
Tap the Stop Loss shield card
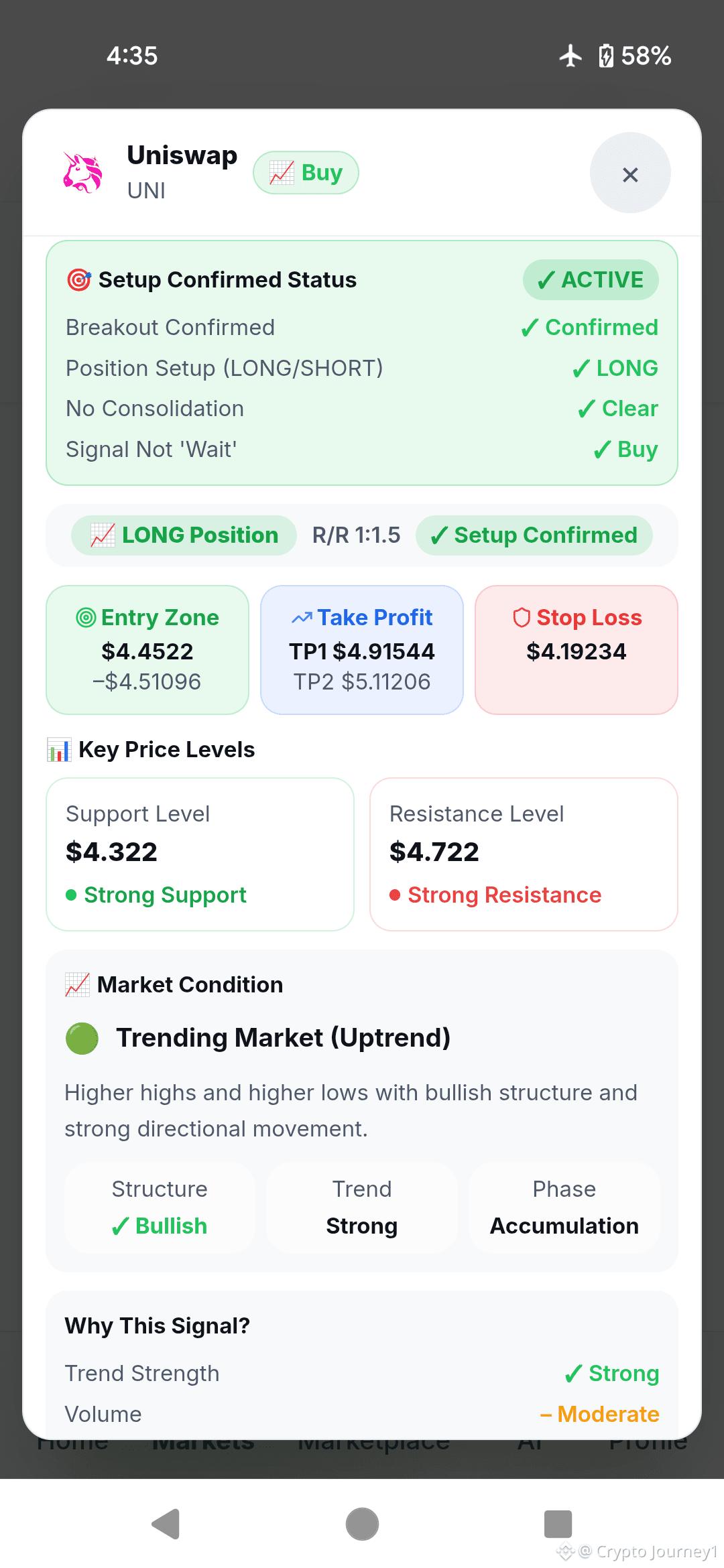[x=577, y=650]
